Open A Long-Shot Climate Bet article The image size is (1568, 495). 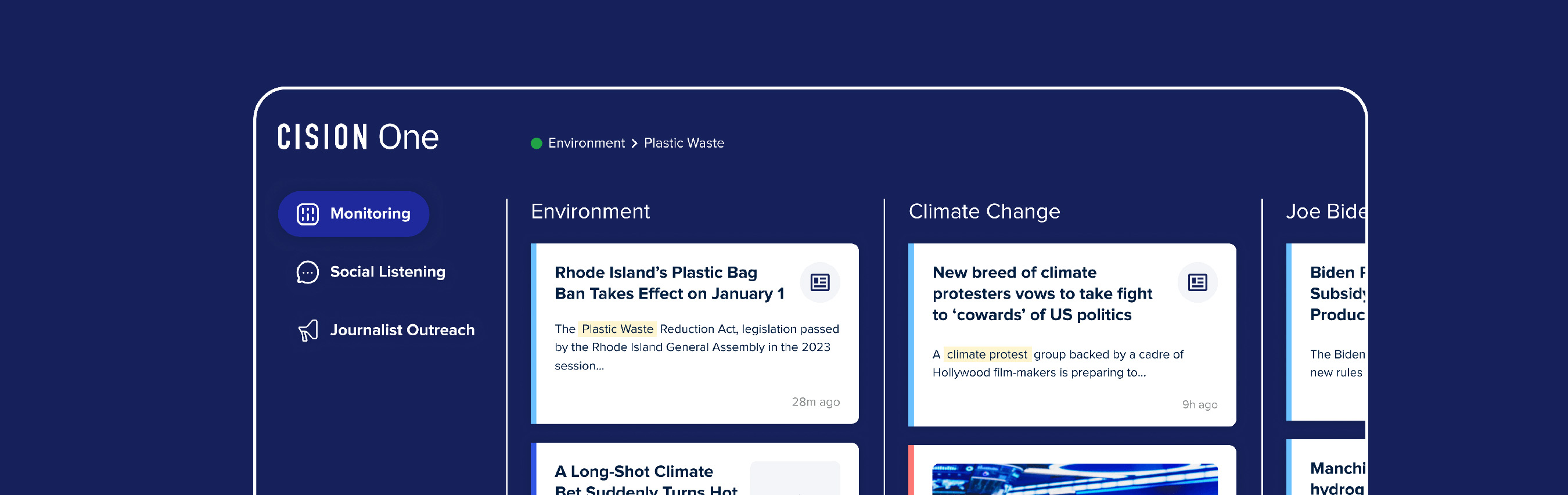coord(645,479)
